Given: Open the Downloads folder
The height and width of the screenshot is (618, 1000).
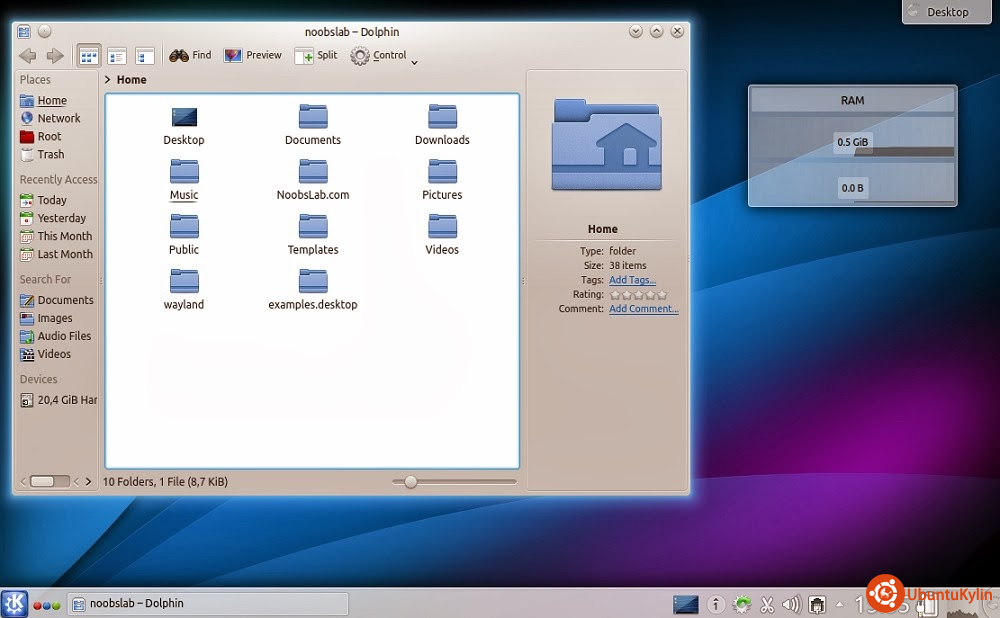Looking at the screenshot, I should (442, 117).
